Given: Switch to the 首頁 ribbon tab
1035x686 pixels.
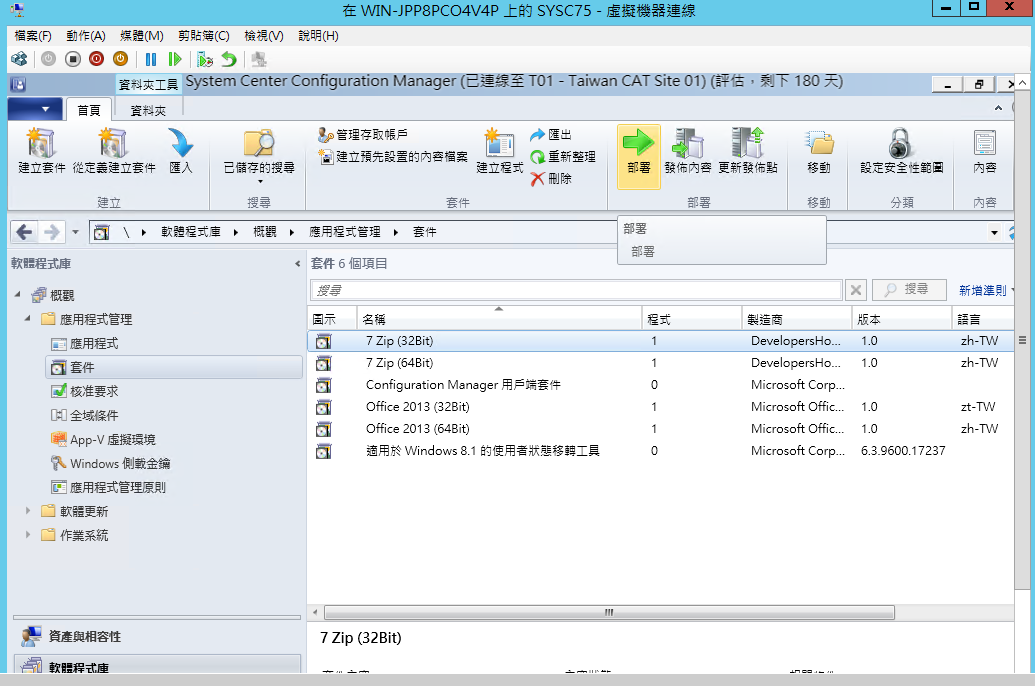Looking at the screenshot, I should pos(88,110).
